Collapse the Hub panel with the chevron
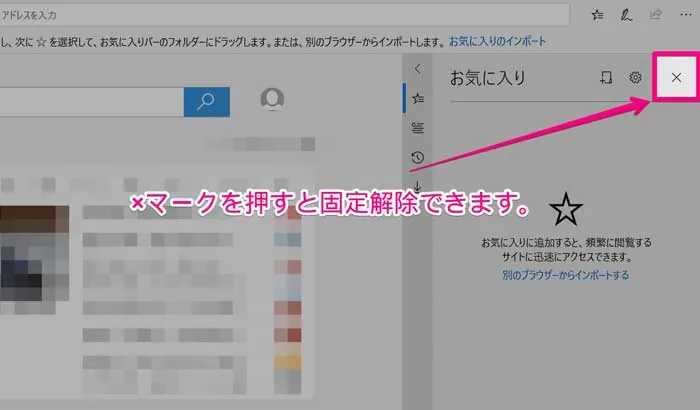 [417, 69]
